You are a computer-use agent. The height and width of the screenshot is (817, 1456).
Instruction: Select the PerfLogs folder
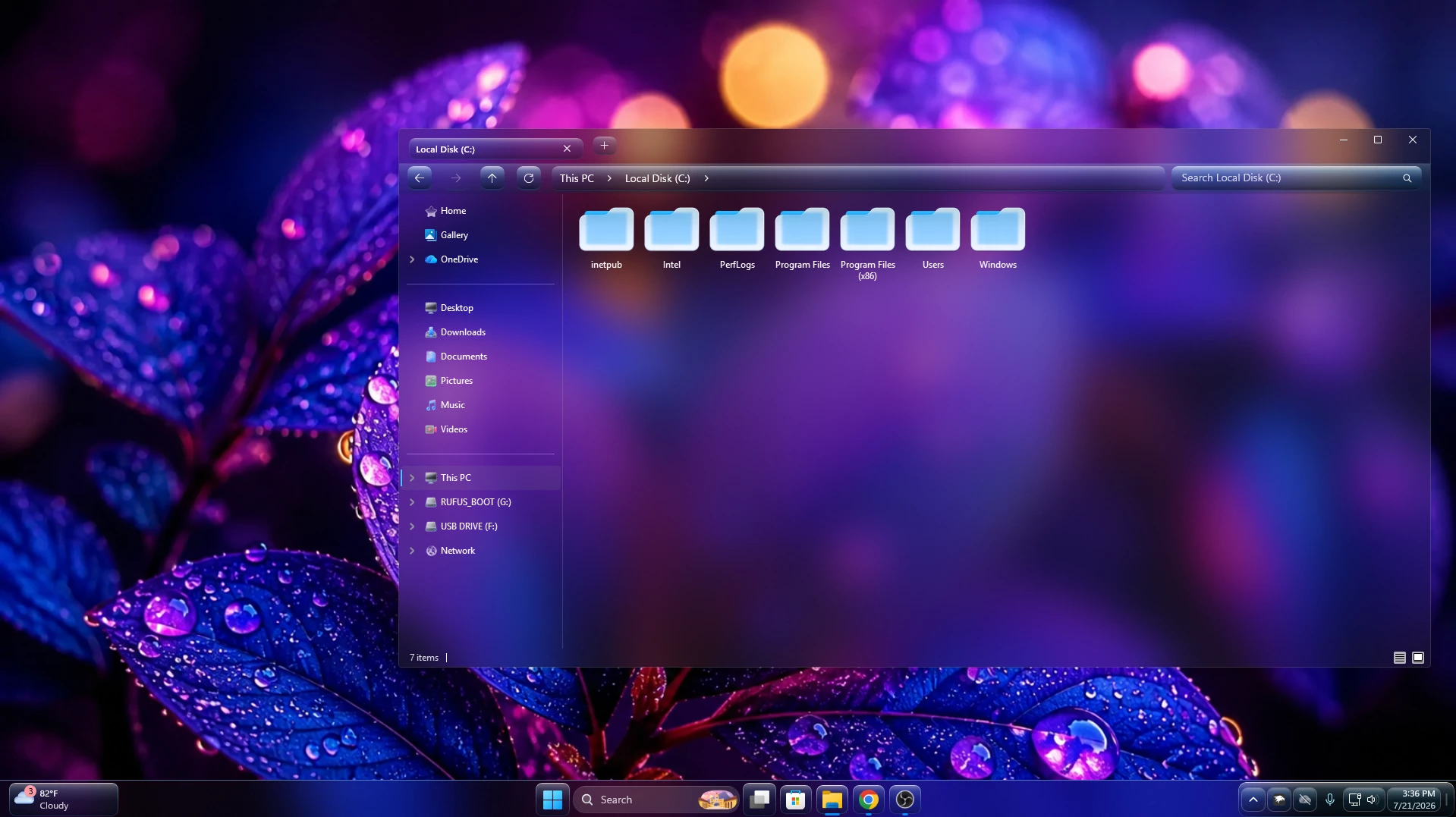[737, 239]
